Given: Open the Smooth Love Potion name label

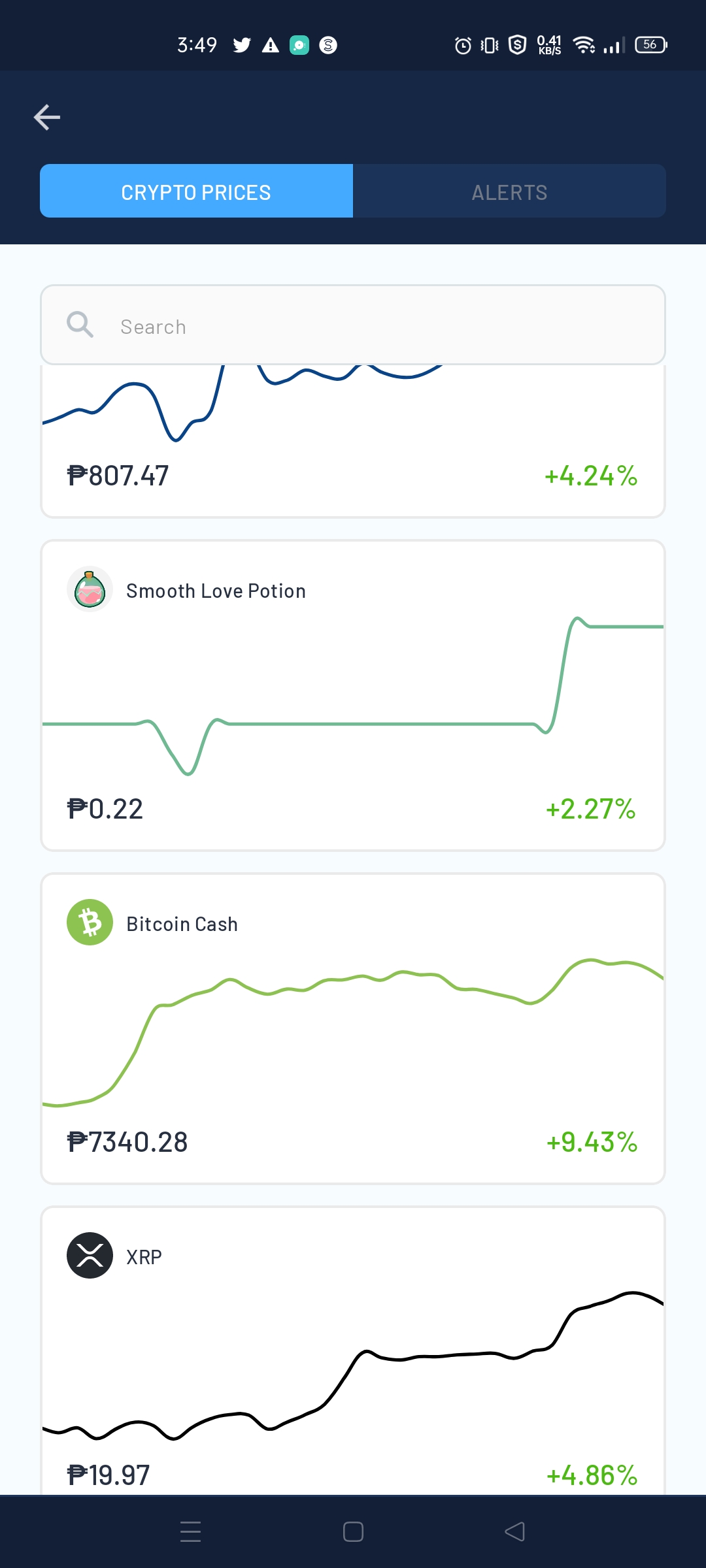Looking at the screenshot, I should point(216,591).
